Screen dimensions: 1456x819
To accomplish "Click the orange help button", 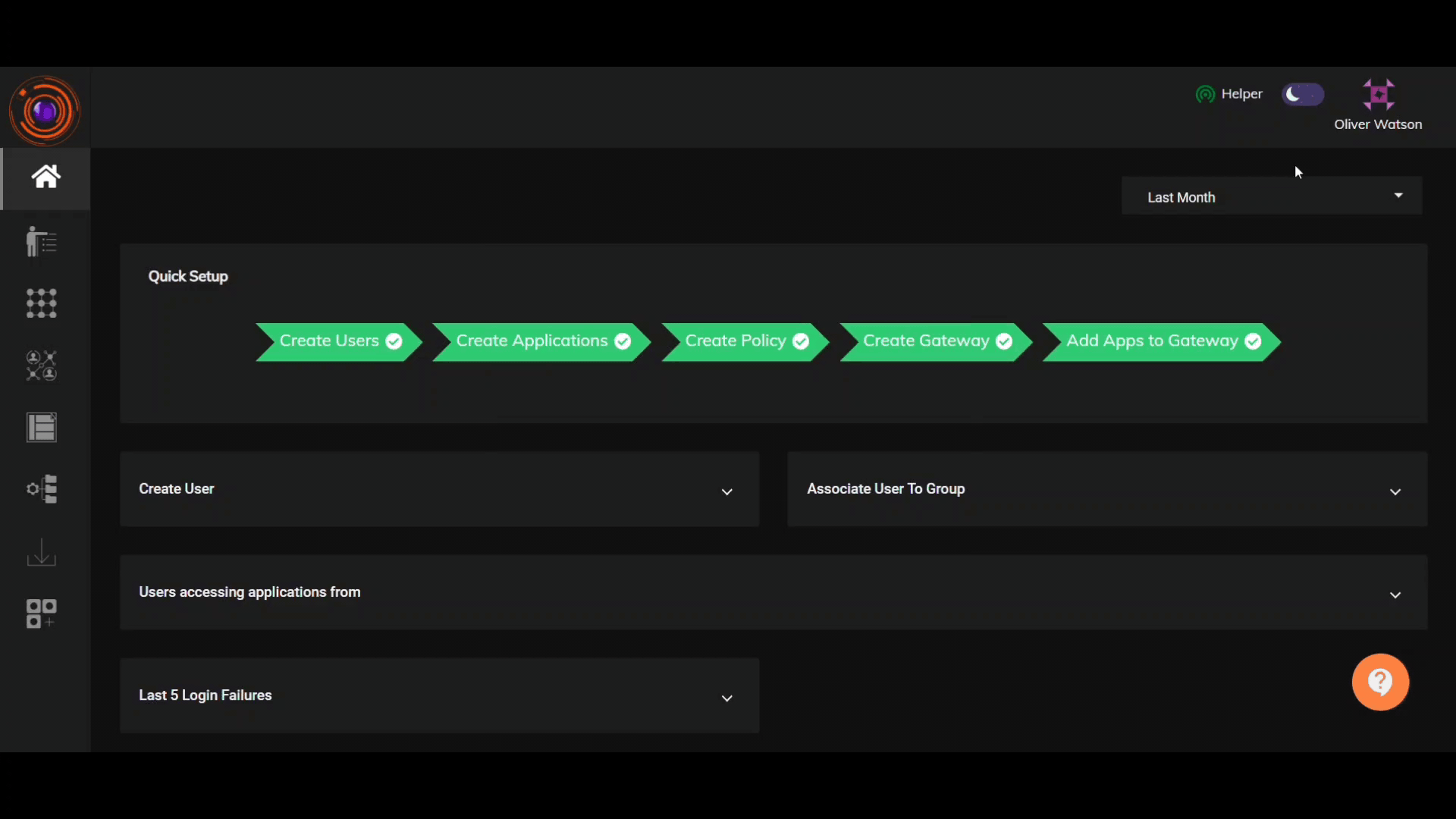I will (1381, 682).
